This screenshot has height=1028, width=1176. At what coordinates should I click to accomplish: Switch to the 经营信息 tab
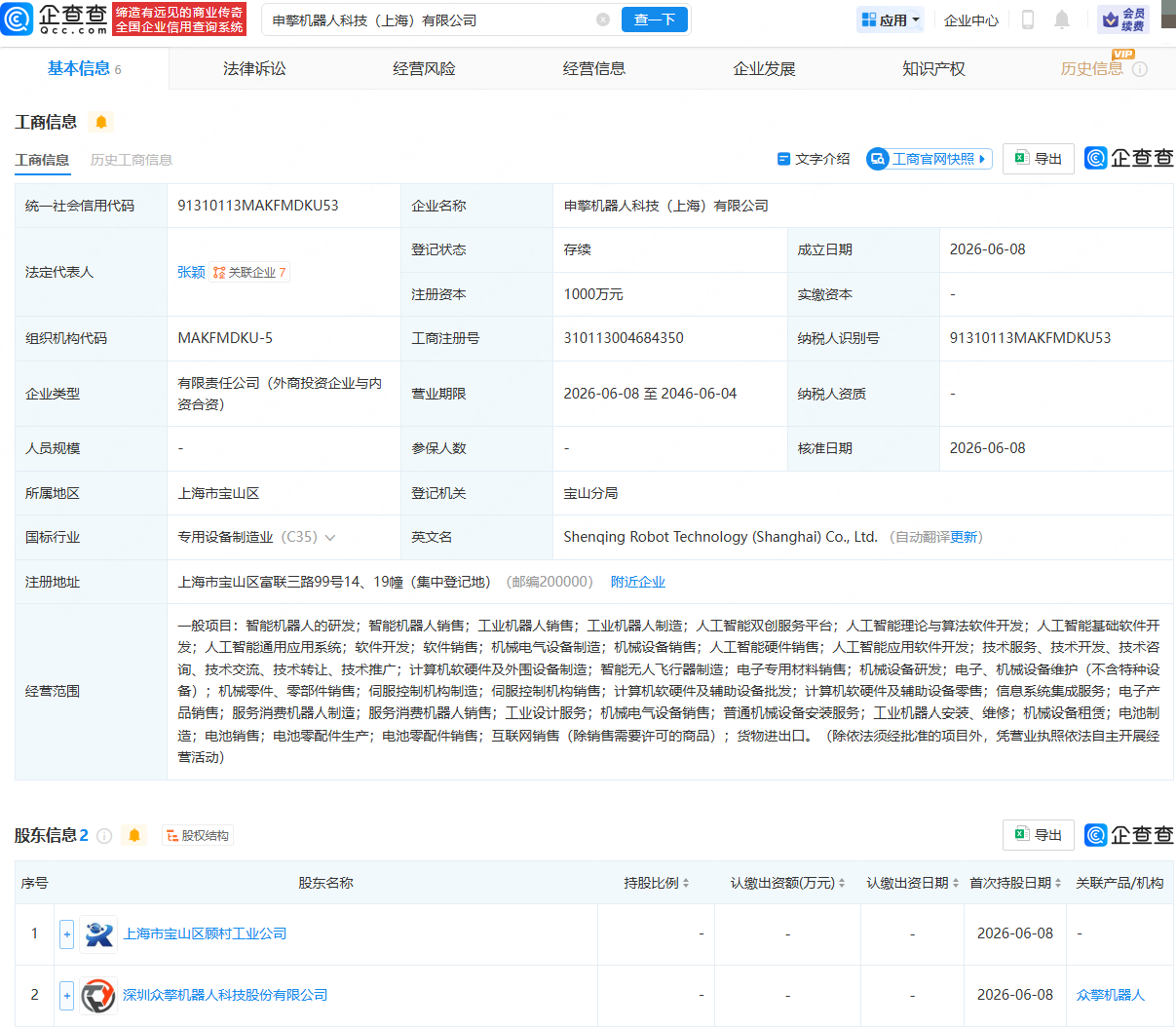click(594, 68)
